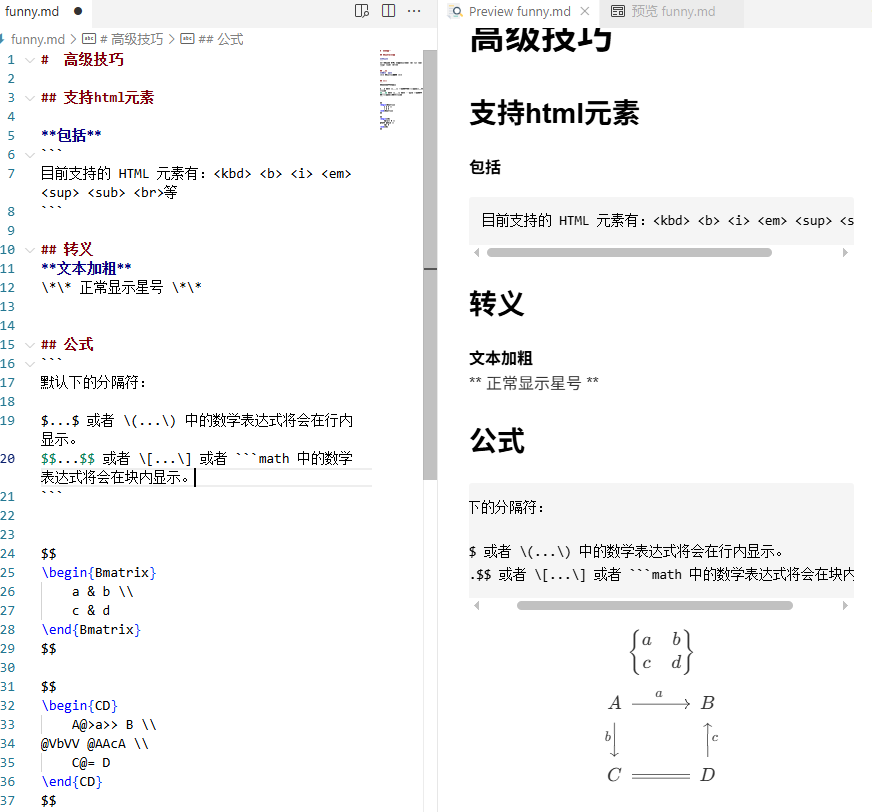
Task: Click the 公式 heading in preview
Action: click(497, 440)
